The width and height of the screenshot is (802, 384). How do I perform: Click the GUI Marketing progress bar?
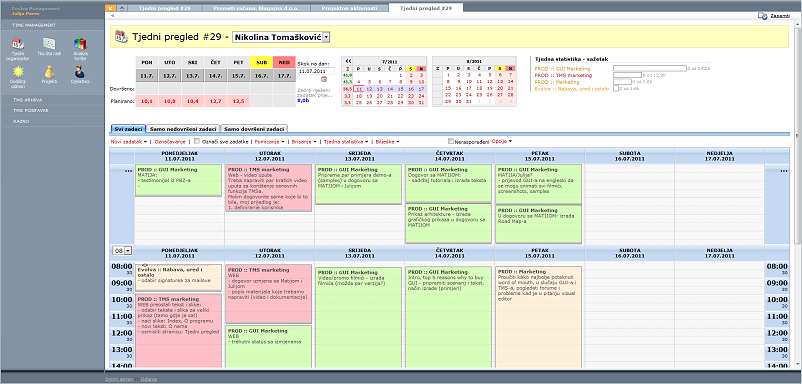(650, 68)
